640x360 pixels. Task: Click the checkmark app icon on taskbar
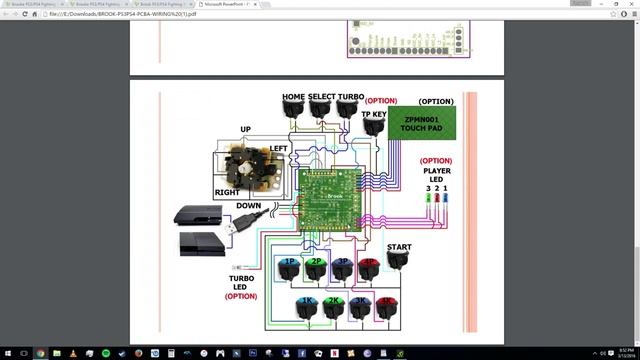pos(122,353)
